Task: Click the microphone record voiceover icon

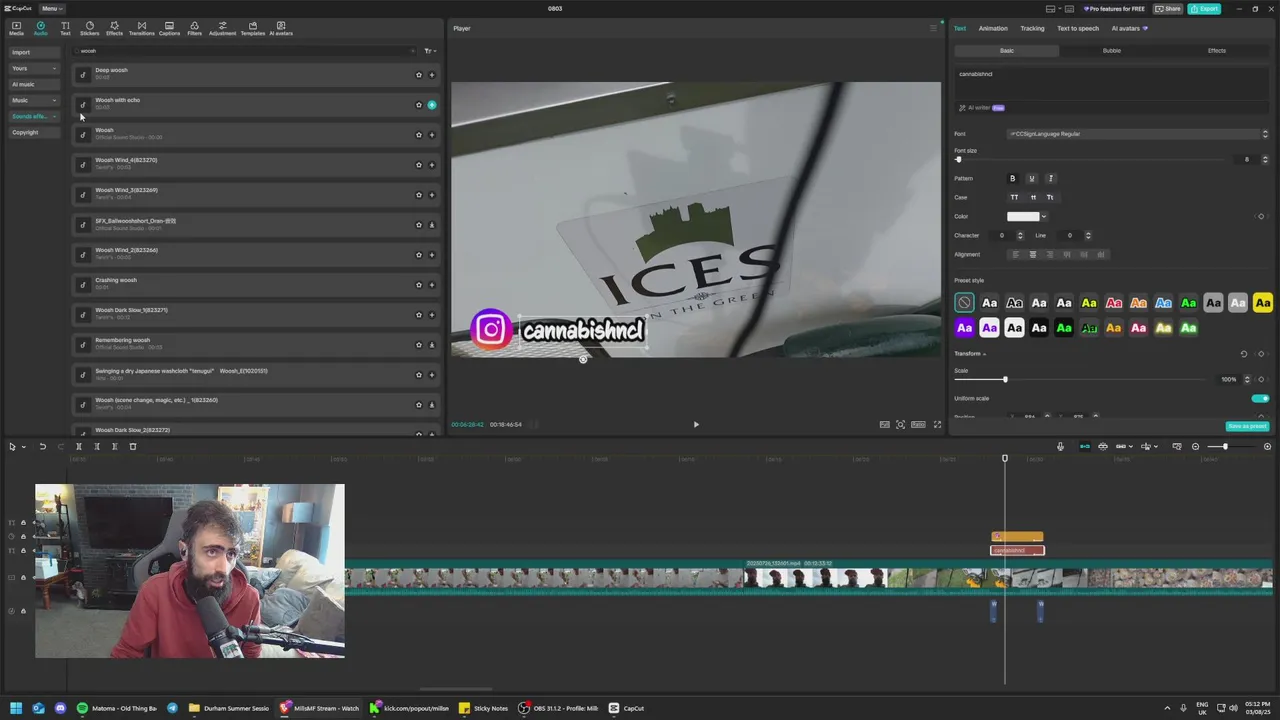Action: click(1061, 447)
